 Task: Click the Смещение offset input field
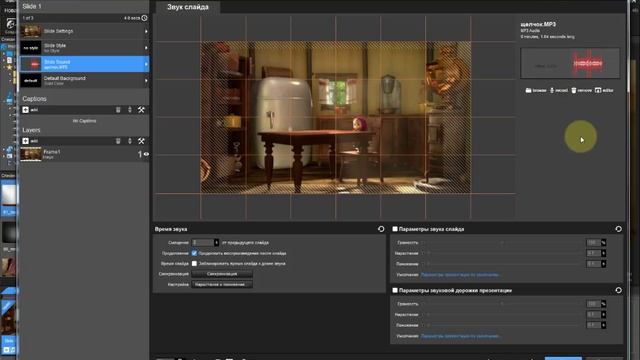click(203, 242)
